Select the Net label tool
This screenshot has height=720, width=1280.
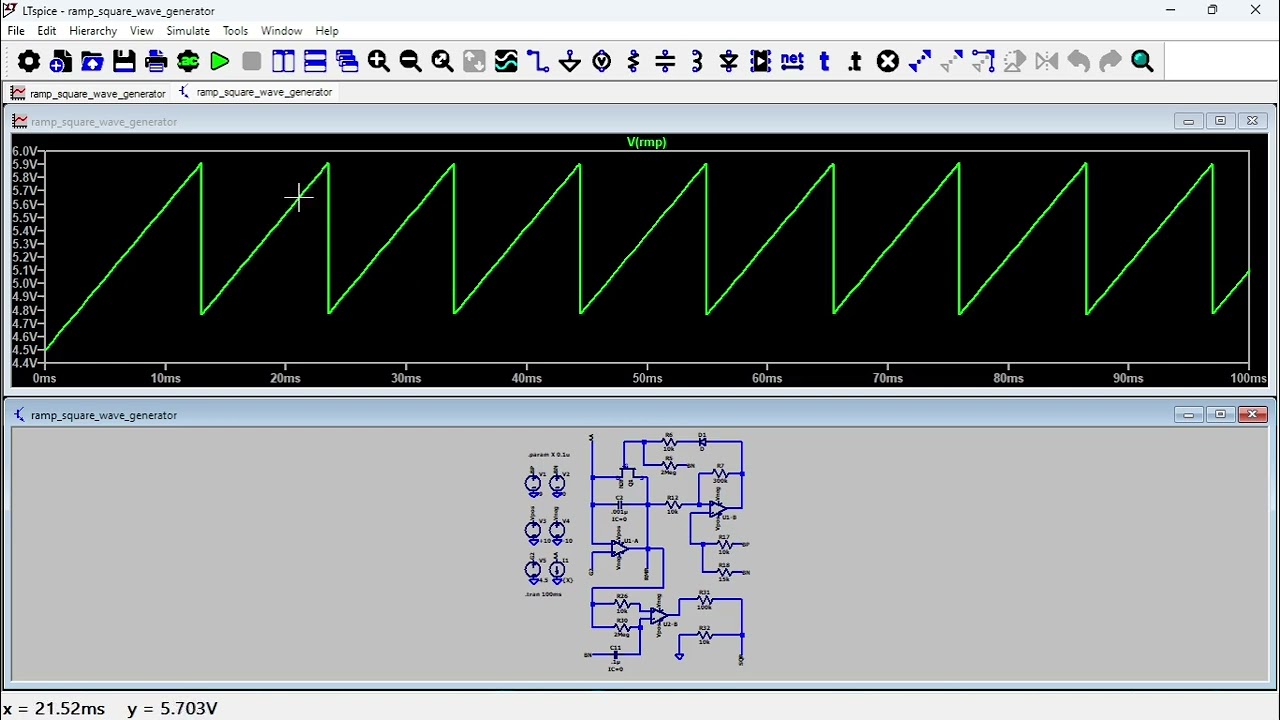[793, 62]
